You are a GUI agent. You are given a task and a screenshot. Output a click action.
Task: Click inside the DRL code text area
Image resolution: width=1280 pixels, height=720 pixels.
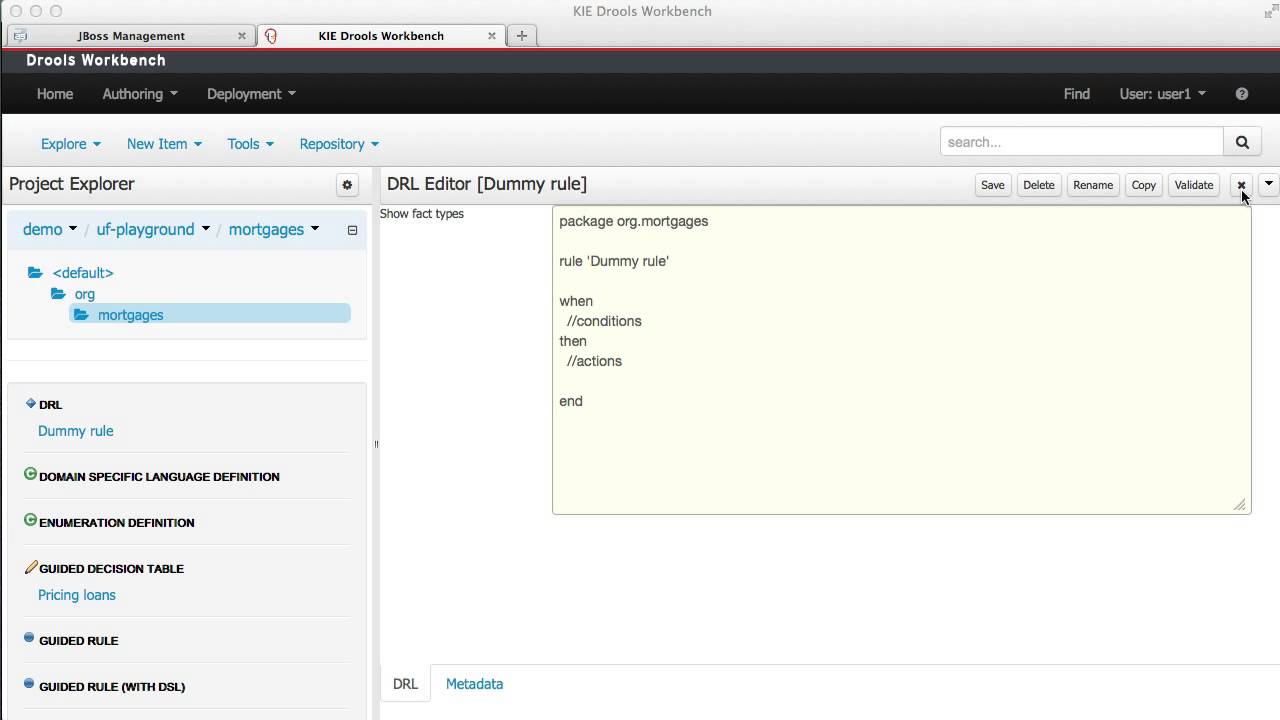point(901,360)
